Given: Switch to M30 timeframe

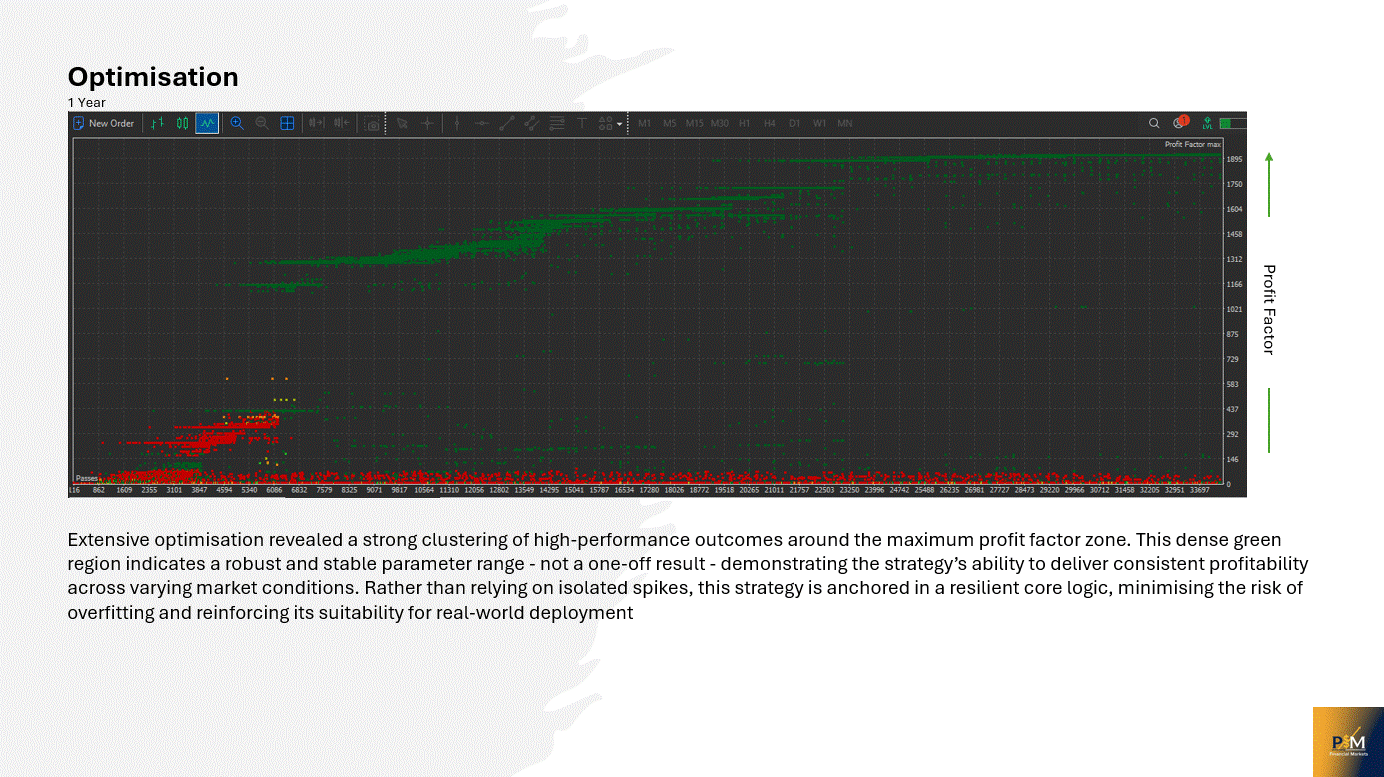Looking at the screenshot, I should pyautogui.click(x=720, y=123).
